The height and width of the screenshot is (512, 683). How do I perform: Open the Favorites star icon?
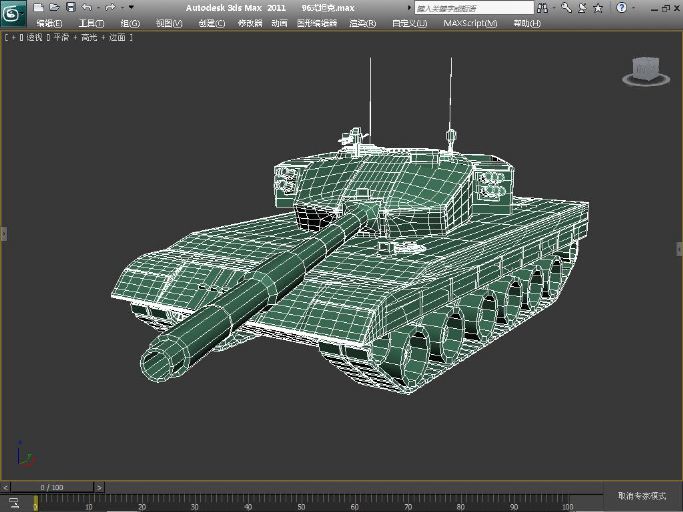(x=598, y=8)
